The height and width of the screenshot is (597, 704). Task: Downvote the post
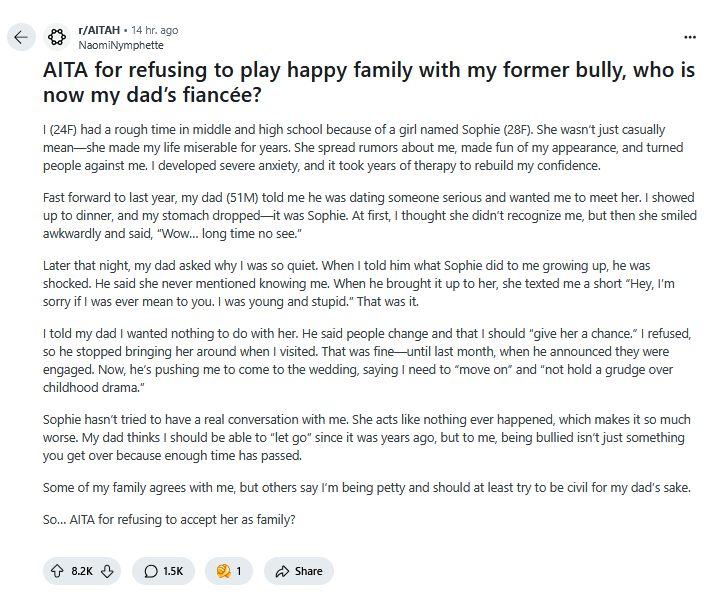pyautogui.click(x=107, y=571)
